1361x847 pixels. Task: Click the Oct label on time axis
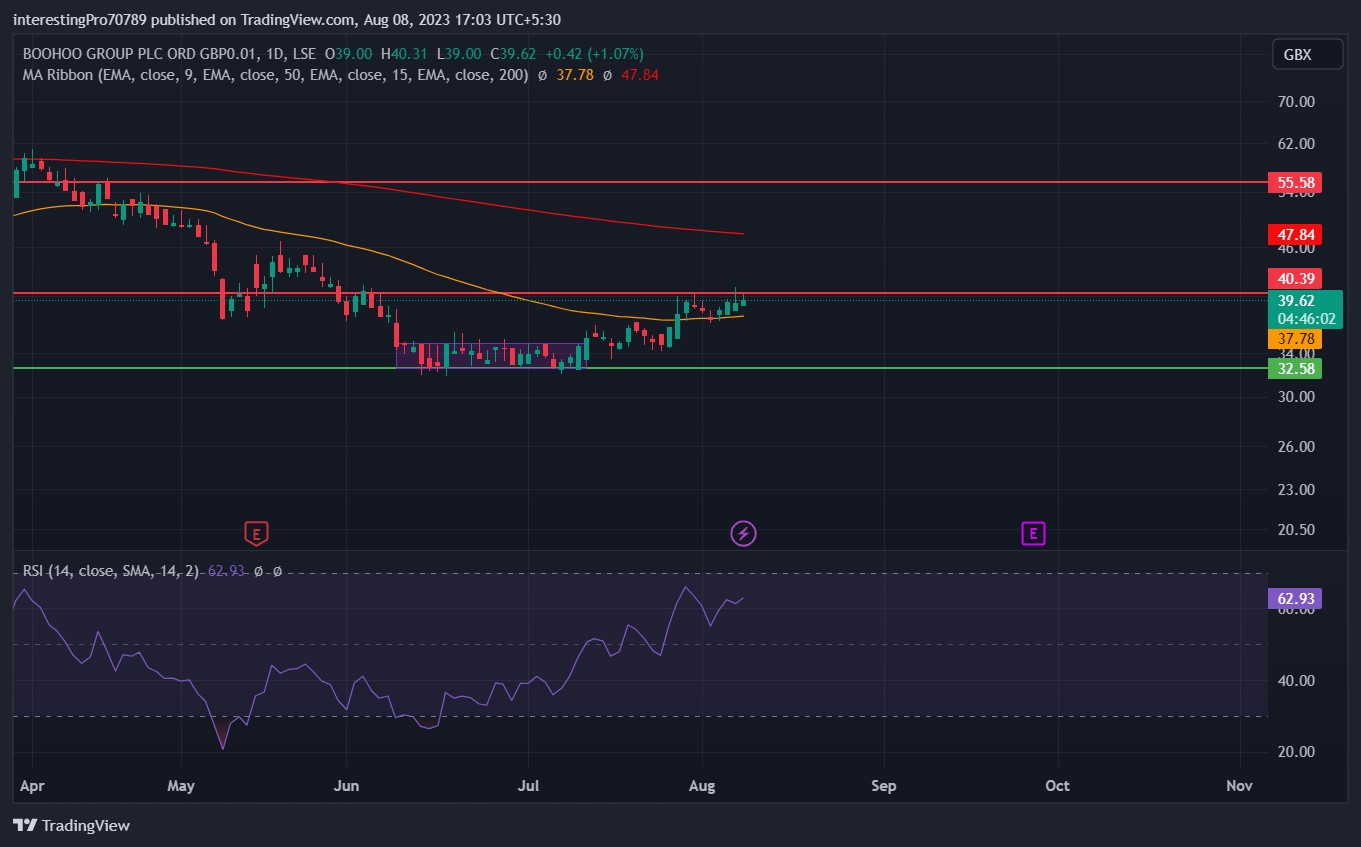[x=1057, y=786]
